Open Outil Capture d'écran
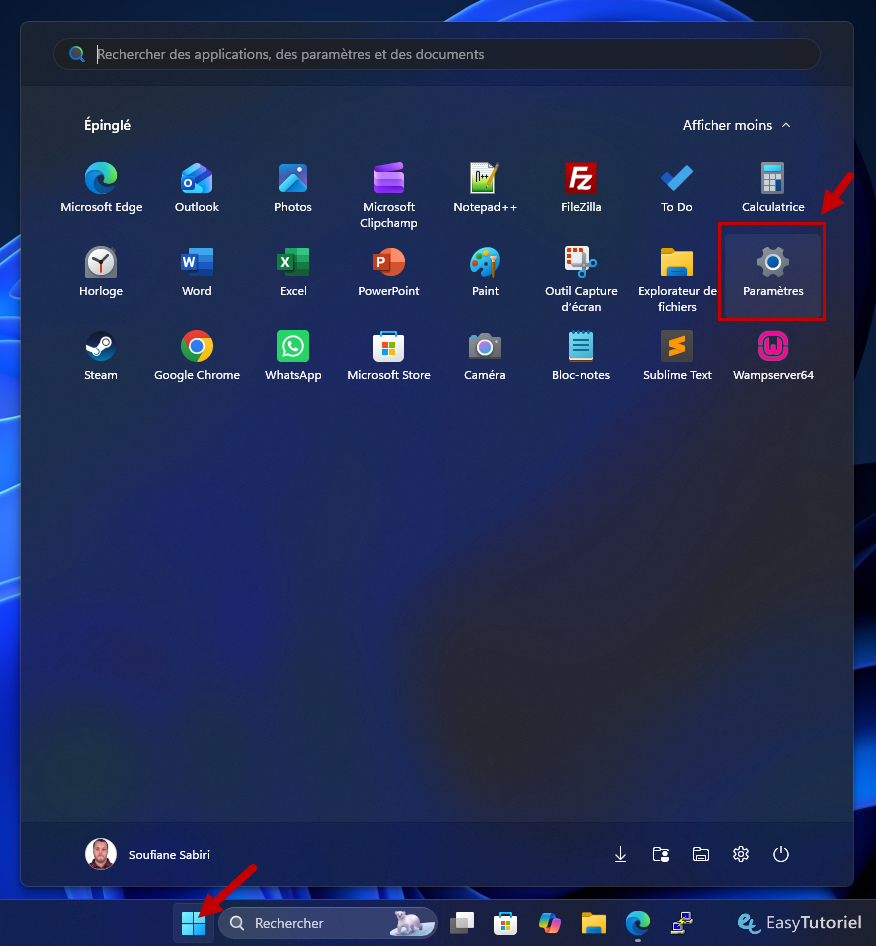Viewport: 876px width, 946px height. (581, 279)
